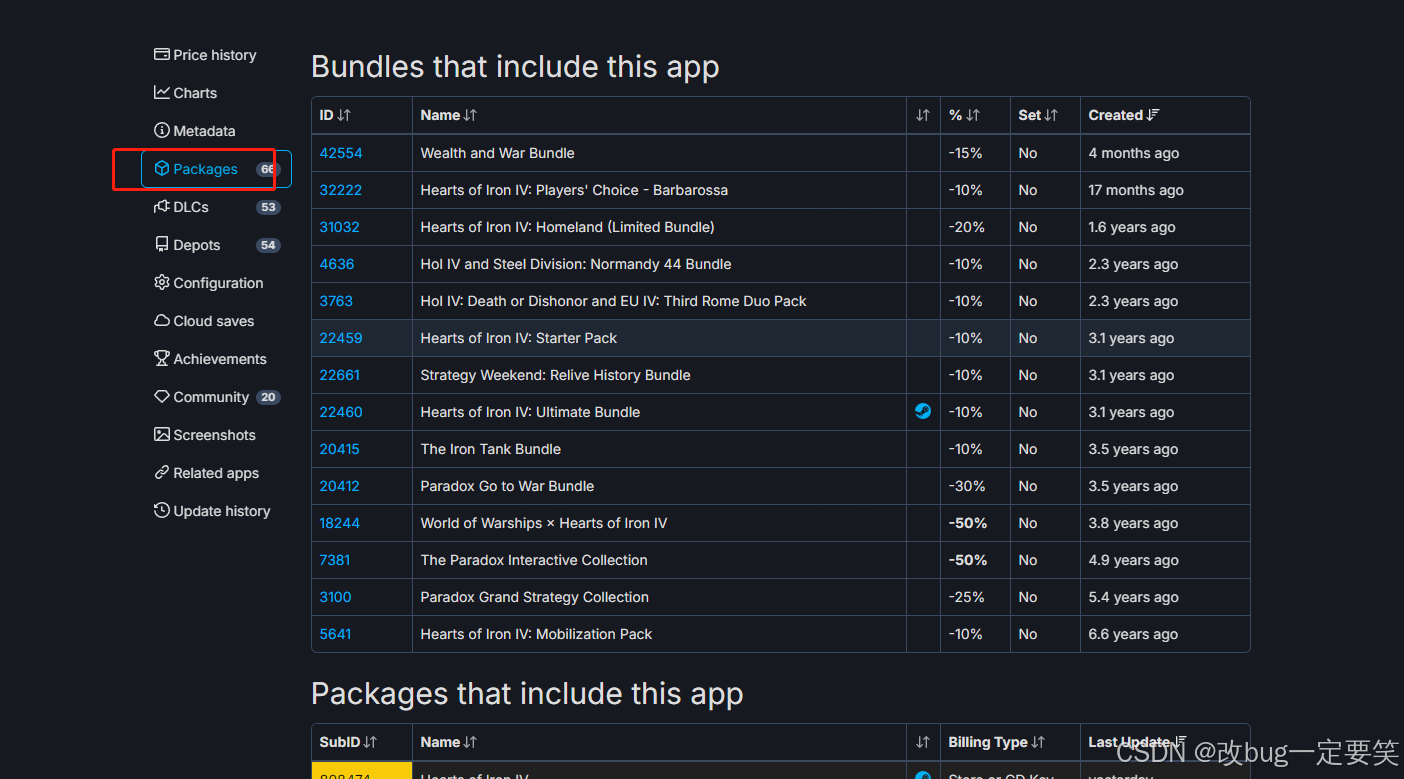Click the Related apps link icon

pos(161,473)
